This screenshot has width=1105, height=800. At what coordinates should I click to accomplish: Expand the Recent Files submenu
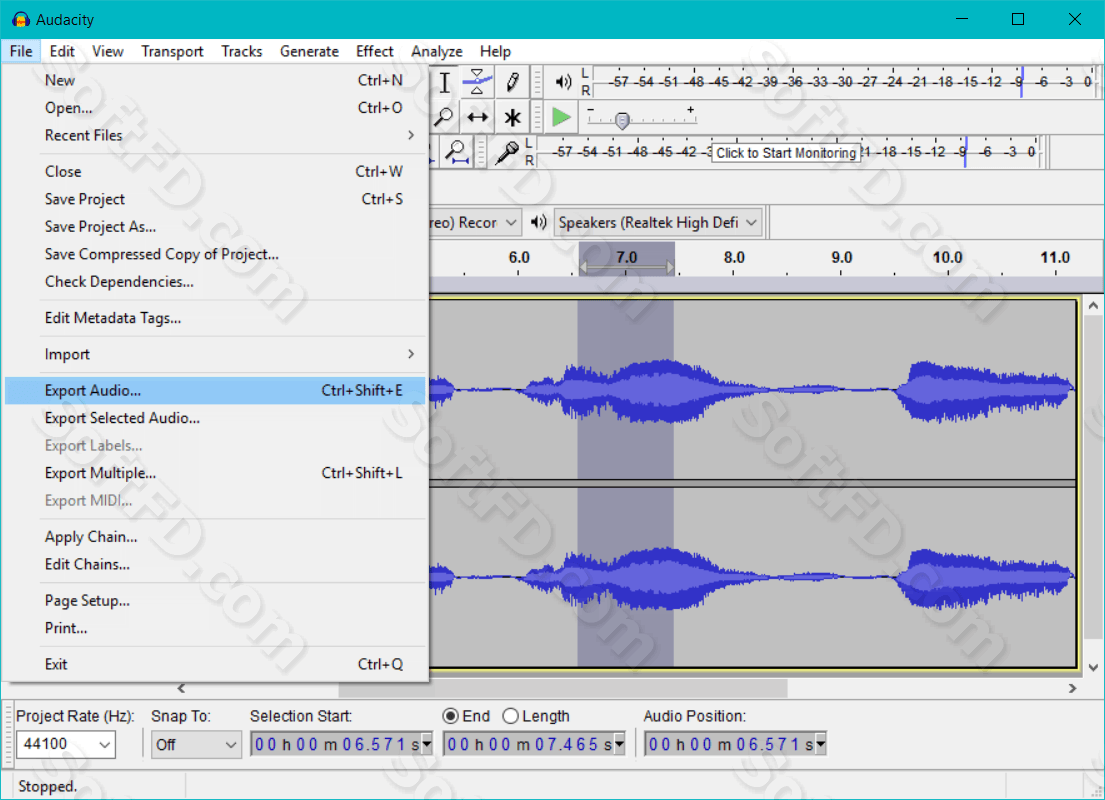click(215, 135)
